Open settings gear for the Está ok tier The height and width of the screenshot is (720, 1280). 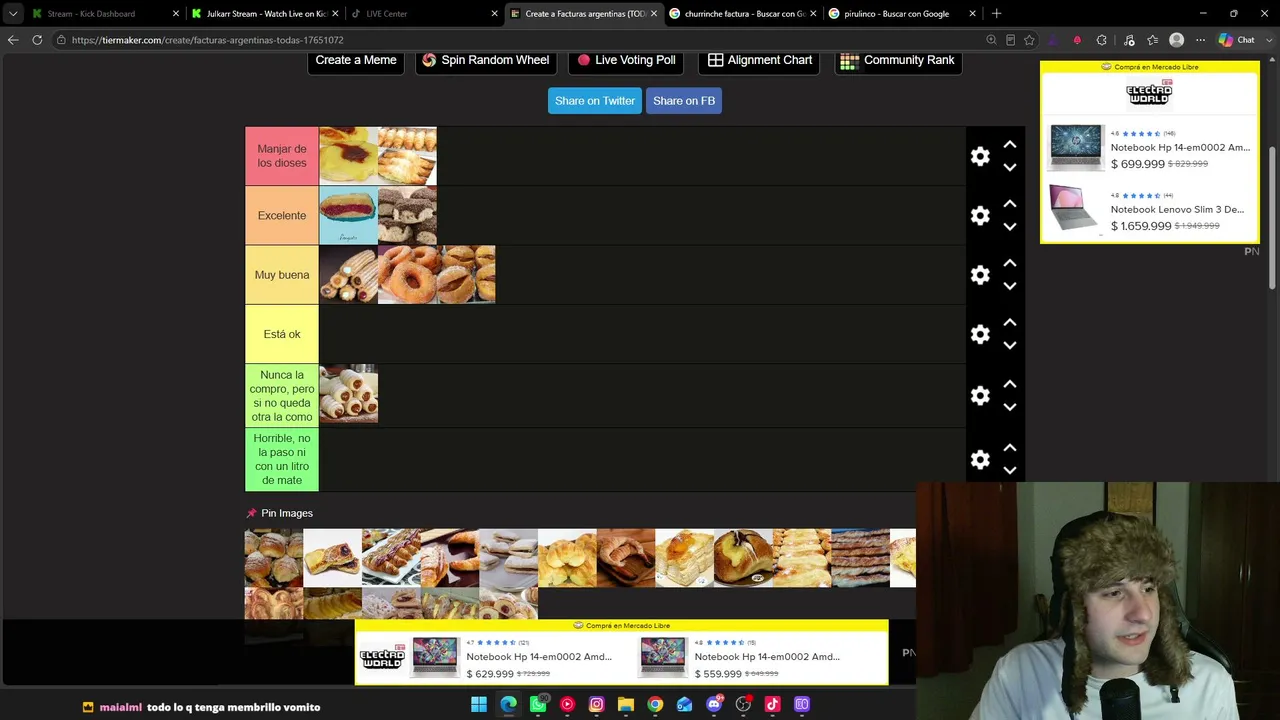980,334
